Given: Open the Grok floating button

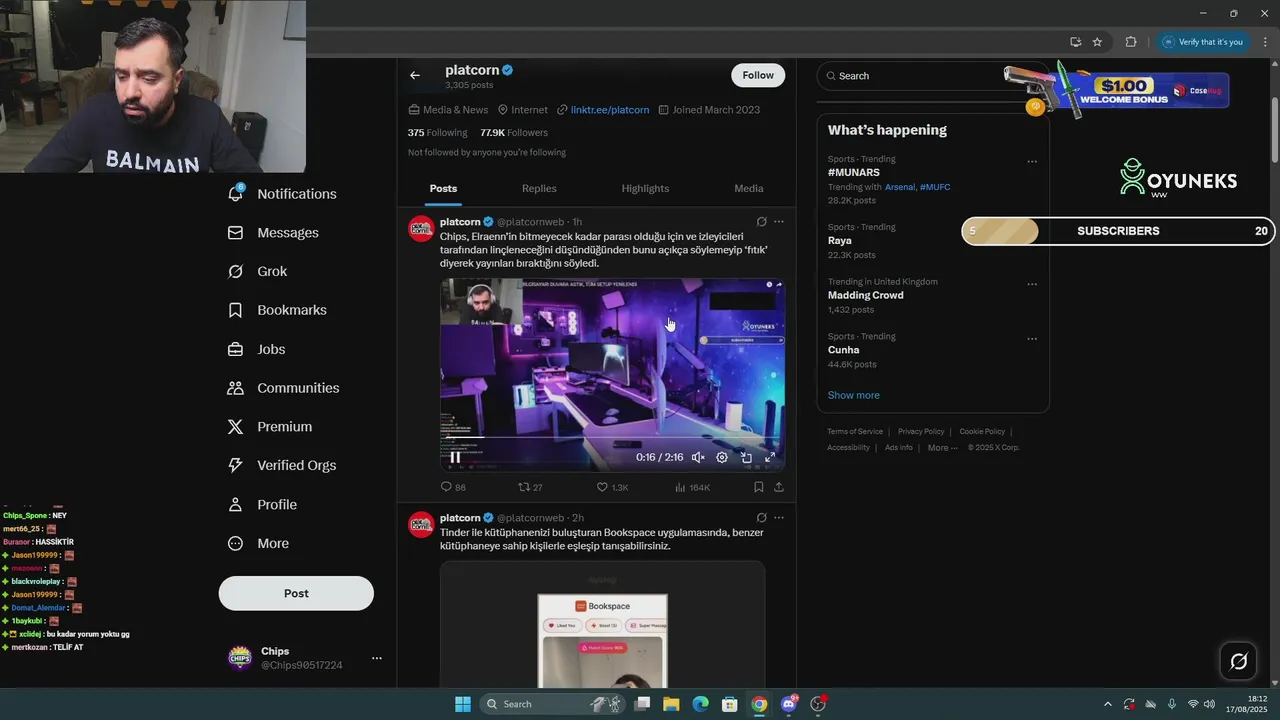Looking at the screenshot, I should coord(1239,661).
